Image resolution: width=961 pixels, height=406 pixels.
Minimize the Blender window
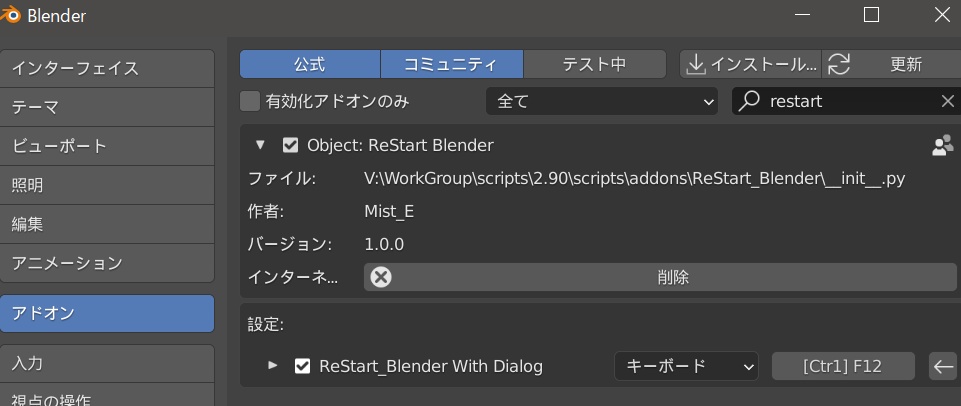tap(800, 15)
